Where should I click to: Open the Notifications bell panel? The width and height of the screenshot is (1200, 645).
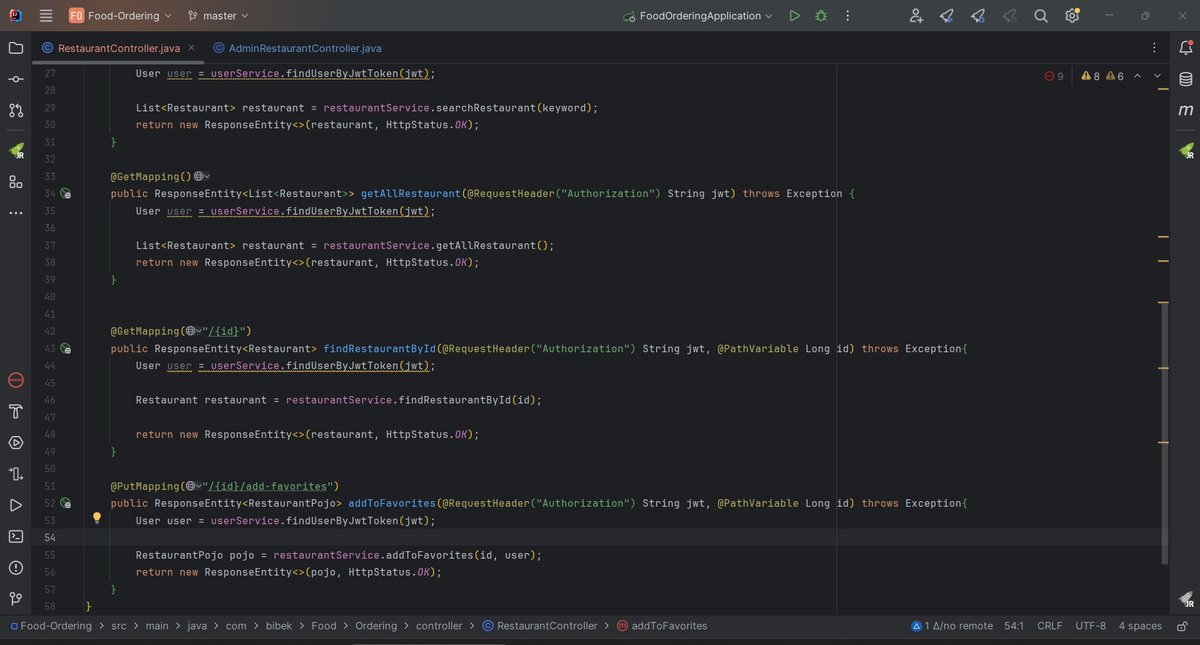pyautogui.click(x=1186, y=48)
